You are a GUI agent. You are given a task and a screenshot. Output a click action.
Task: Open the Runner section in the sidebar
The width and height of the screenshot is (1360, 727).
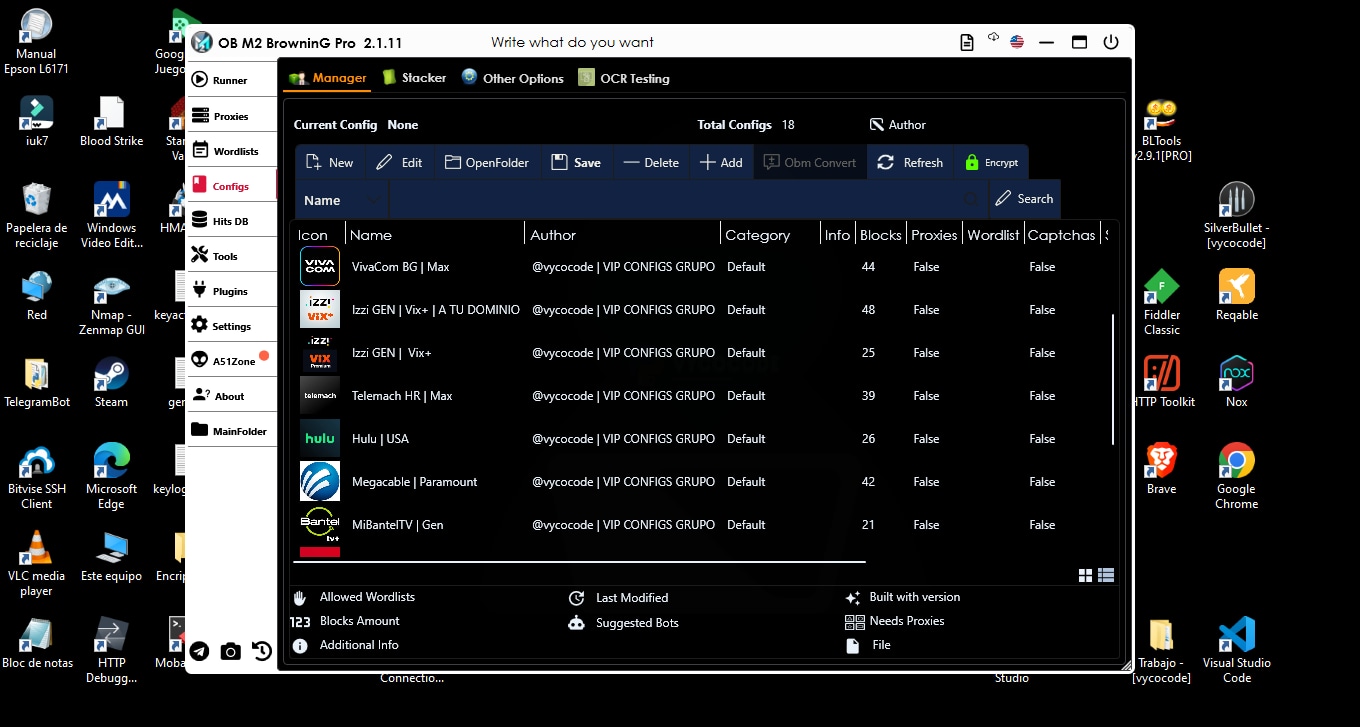(x=231, y=80)
